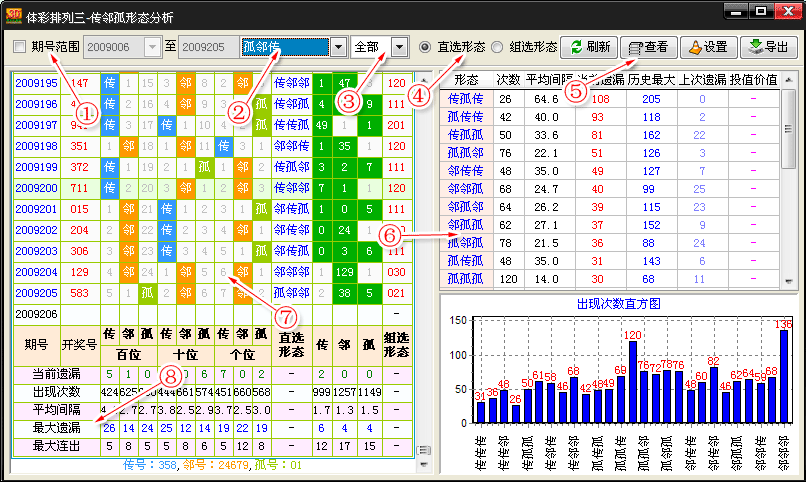Click the left table scrollbar down arrow
This screenshot has width=806, height=482.
[424, 465]
